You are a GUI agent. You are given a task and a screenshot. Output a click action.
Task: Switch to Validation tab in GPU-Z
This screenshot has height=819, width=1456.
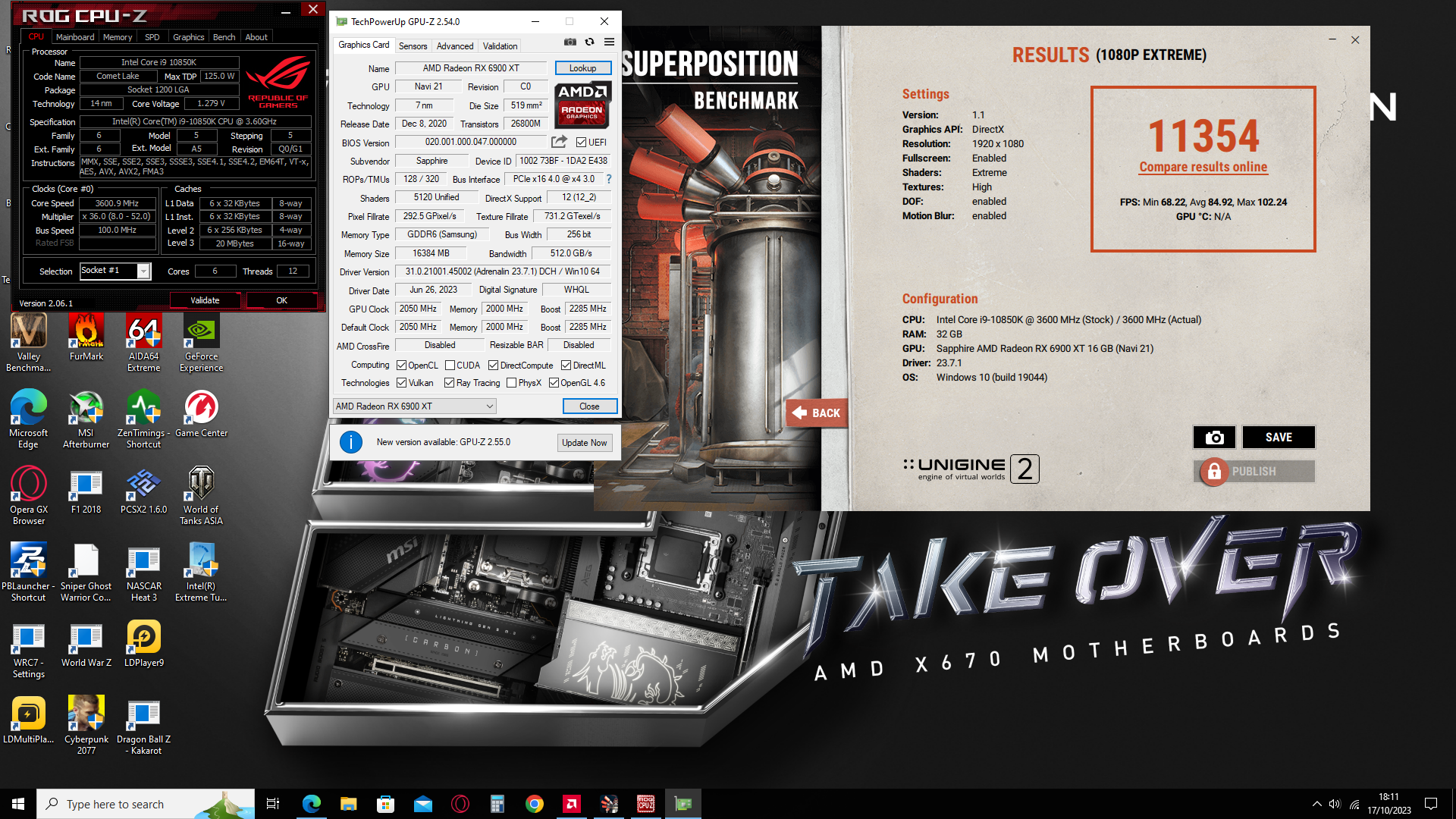[x=500, y=46]
